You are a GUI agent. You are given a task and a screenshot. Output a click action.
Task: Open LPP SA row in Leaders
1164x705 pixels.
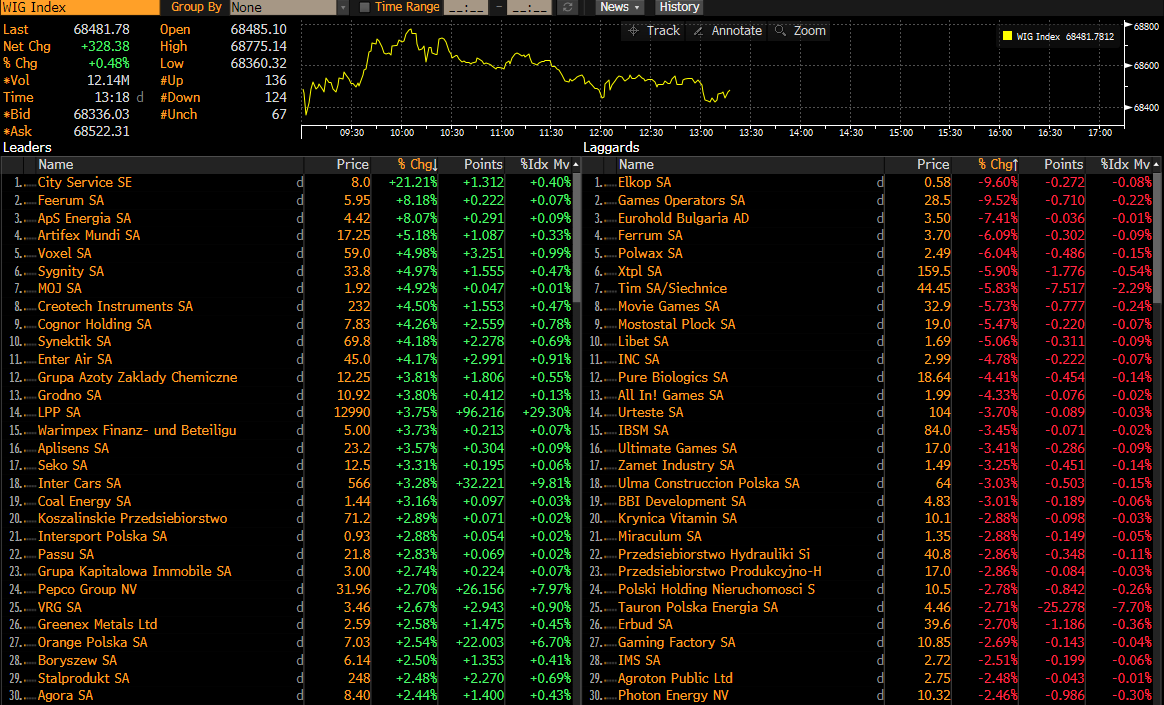point(59,412)
